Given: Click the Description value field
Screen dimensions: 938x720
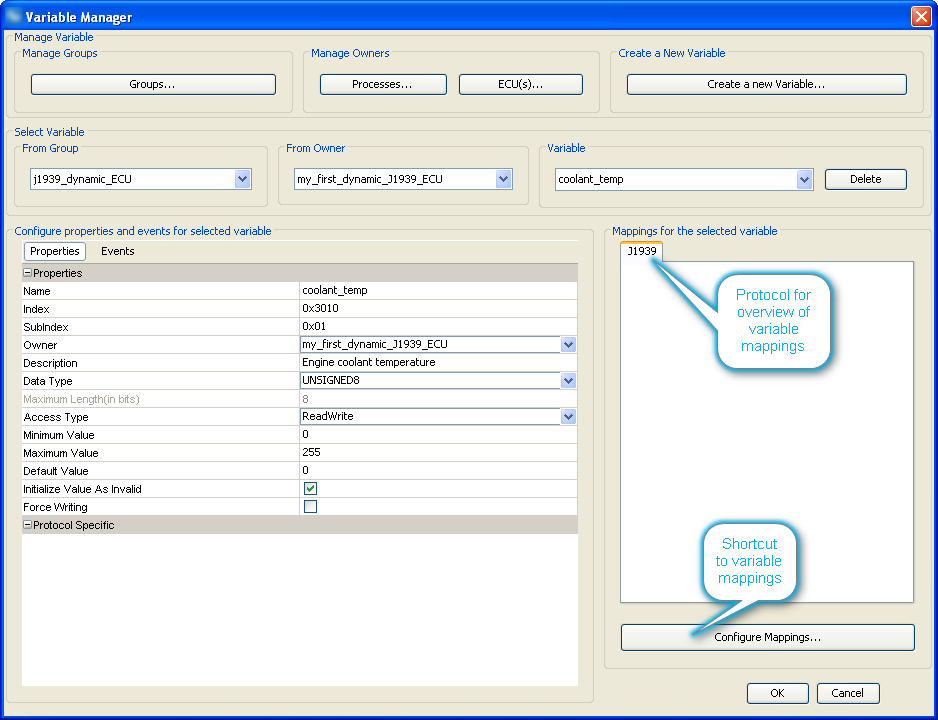Looking at the screenshot, I should [438, 363].
